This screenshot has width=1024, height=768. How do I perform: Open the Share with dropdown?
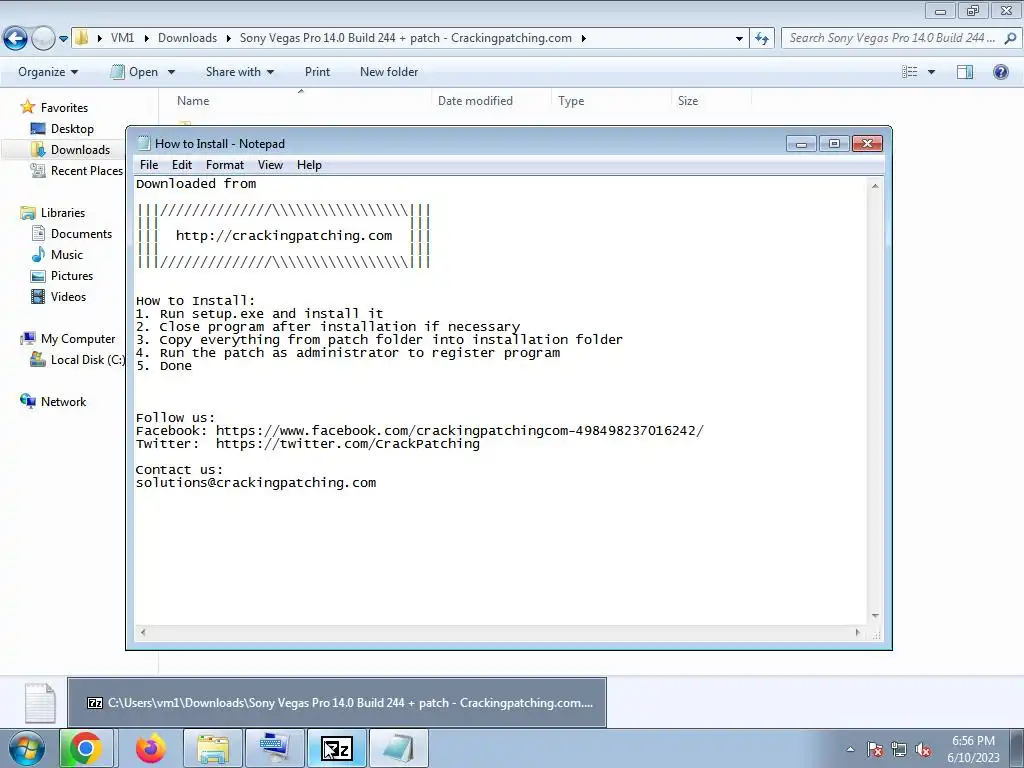[240, 72]
